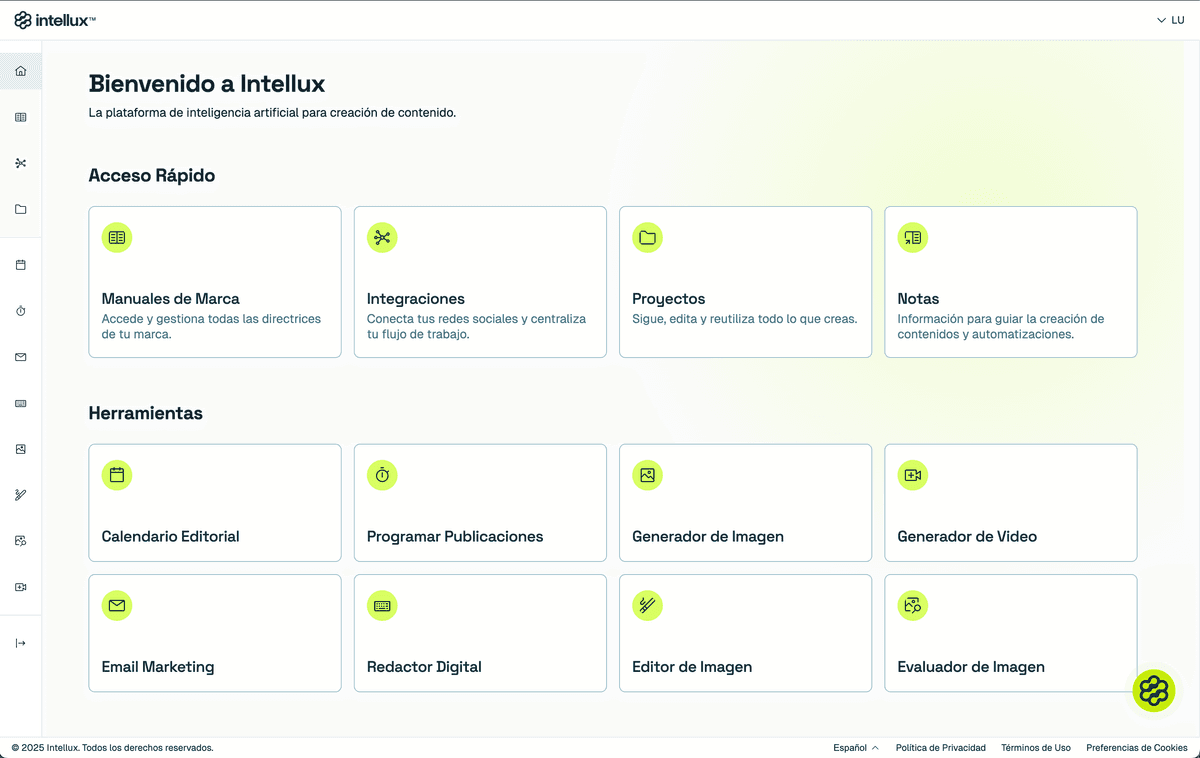Open the Generador de Imagen tool title
Image resolution: width=1200 pixels, height=758 pixels.
point(708,536)
